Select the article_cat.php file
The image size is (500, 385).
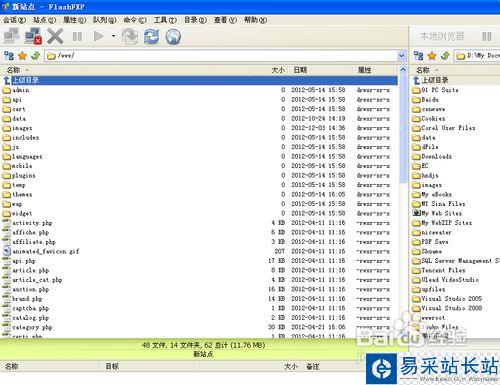click(37, 280)
